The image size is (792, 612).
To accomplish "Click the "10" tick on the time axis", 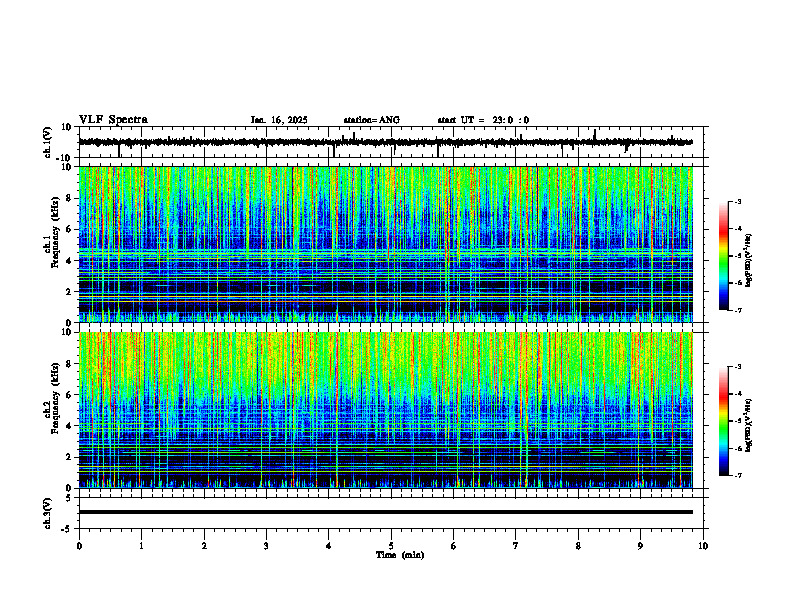I will (x=703, y=546).
